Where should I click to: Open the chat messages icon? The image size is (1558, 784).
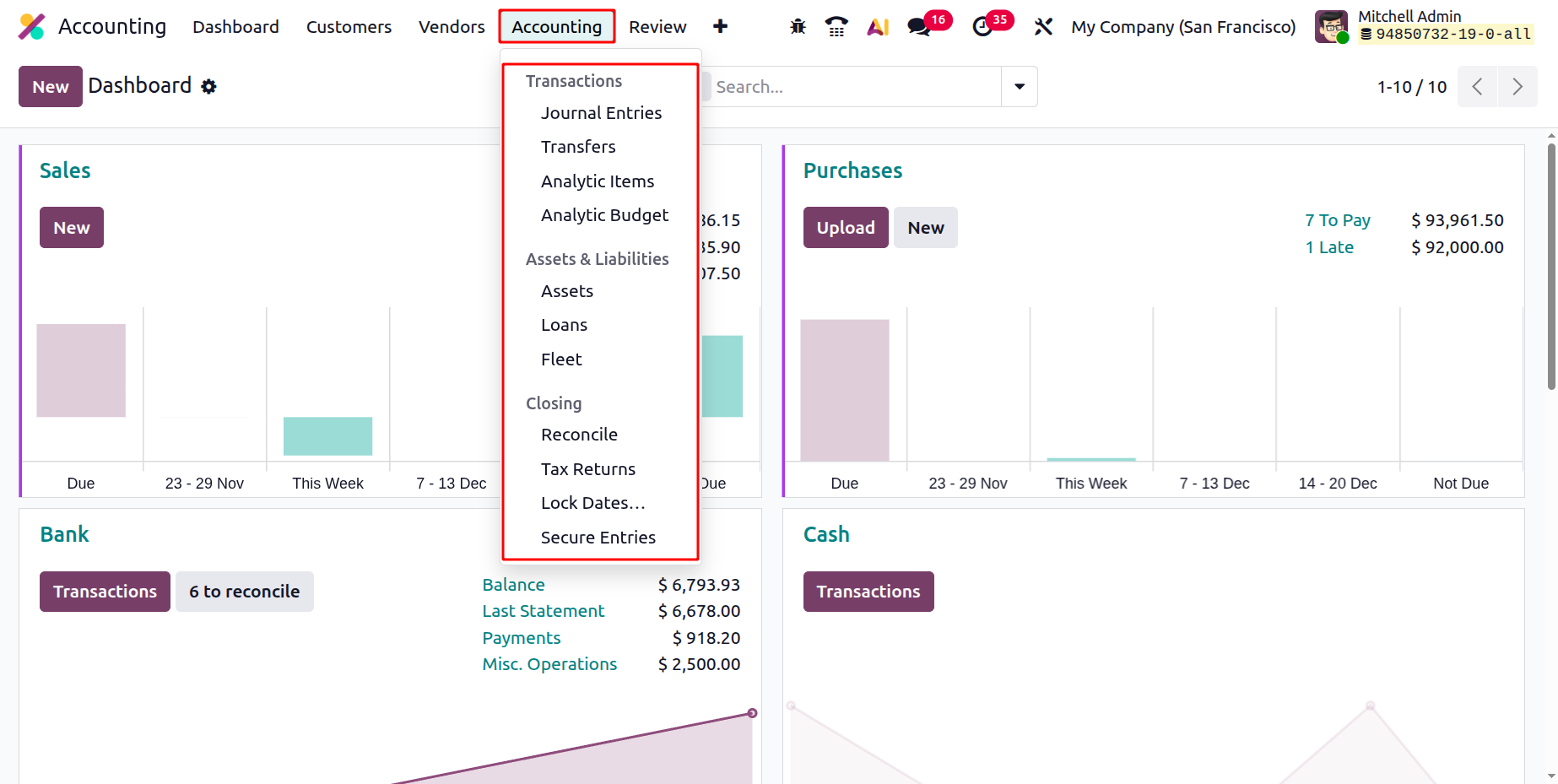[x=919, y=27]
